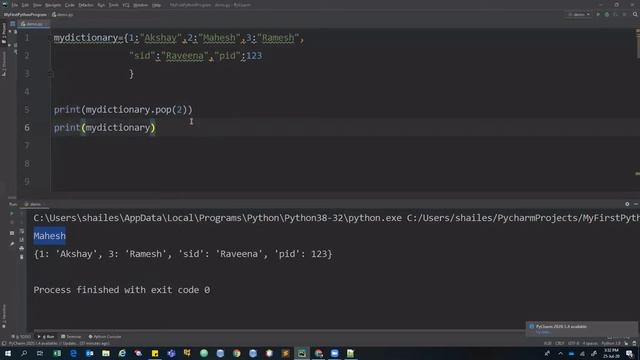The image size is (640, 360).
Task: Click the python.exe path output line
Action: coord(336,218)
